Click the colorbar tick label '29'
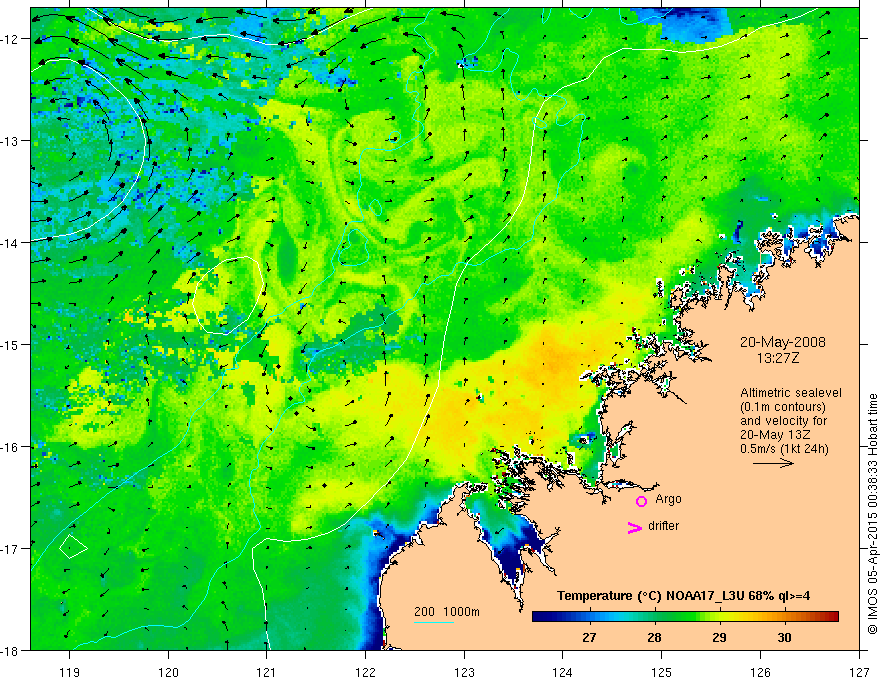 tap(719, 637)
